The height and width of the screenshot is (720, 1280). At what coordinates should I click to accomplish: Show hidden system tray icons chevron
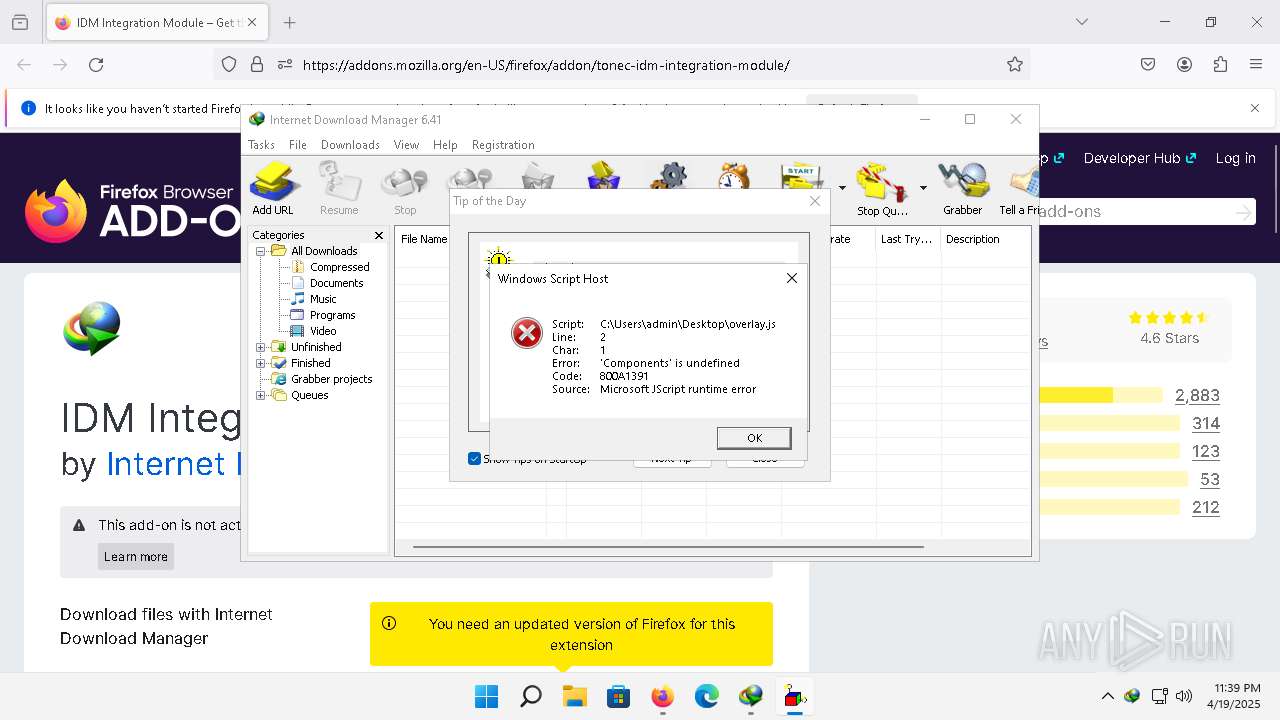click(1107, 696)
